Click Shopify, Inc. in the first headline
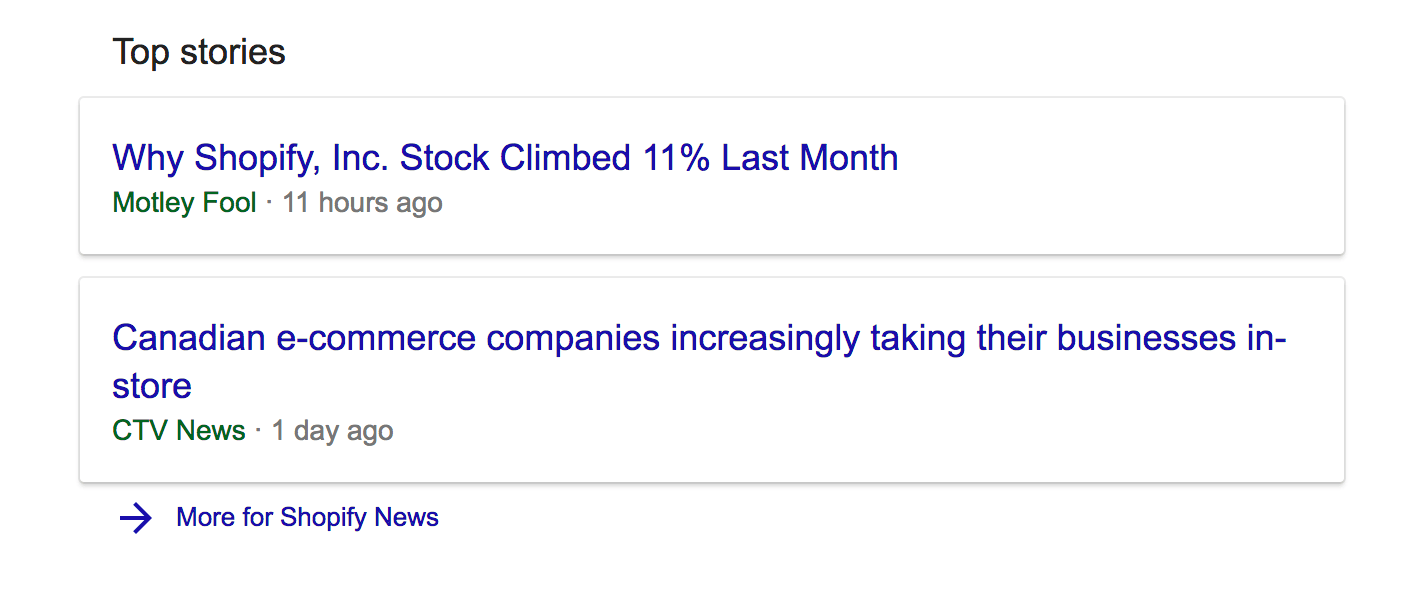 [291, 158]
